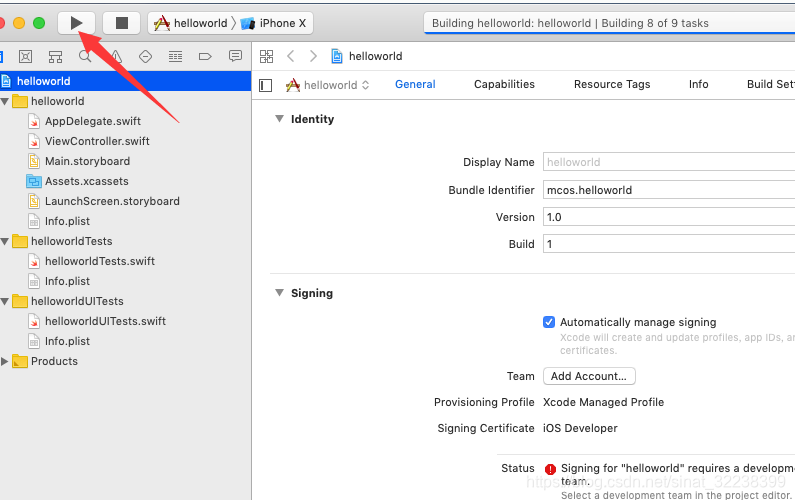Click the Bundle Identifier field
The image size is (795, 500).
(669, 190)
